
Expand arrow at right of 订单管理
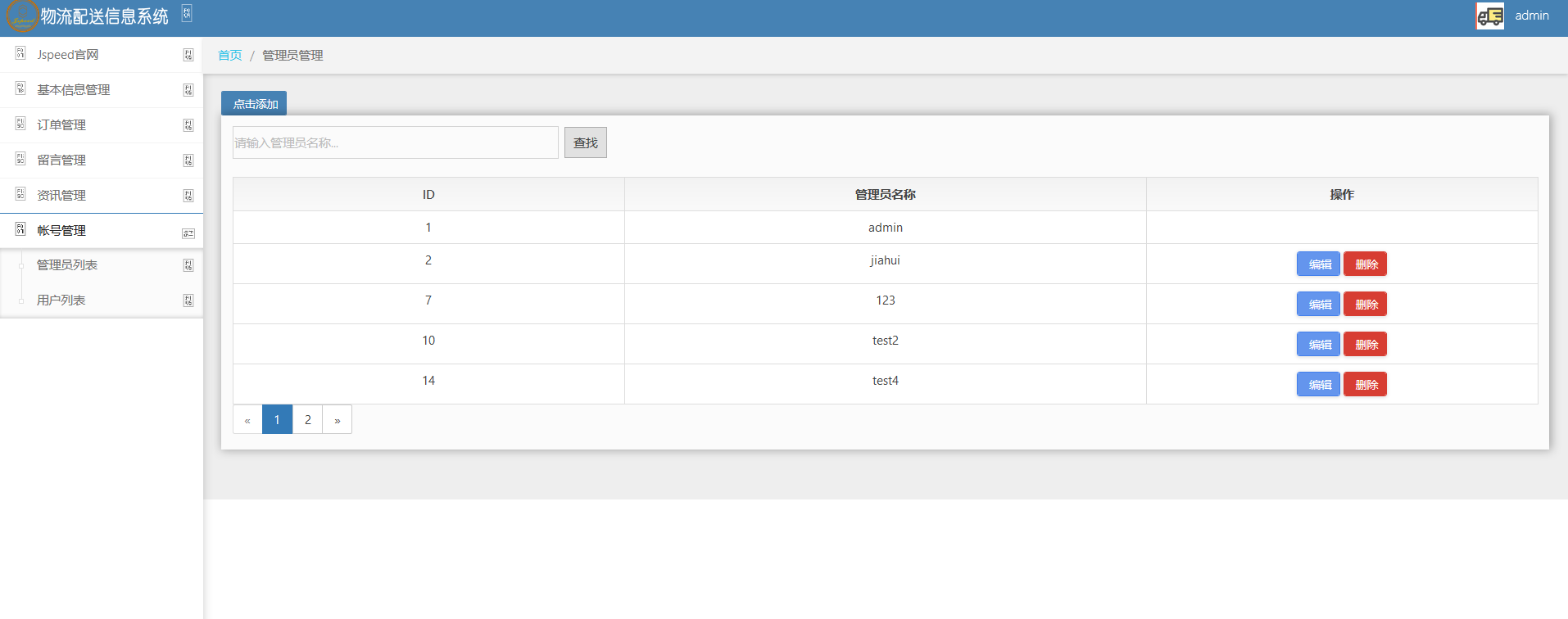[x=188, y=125]
